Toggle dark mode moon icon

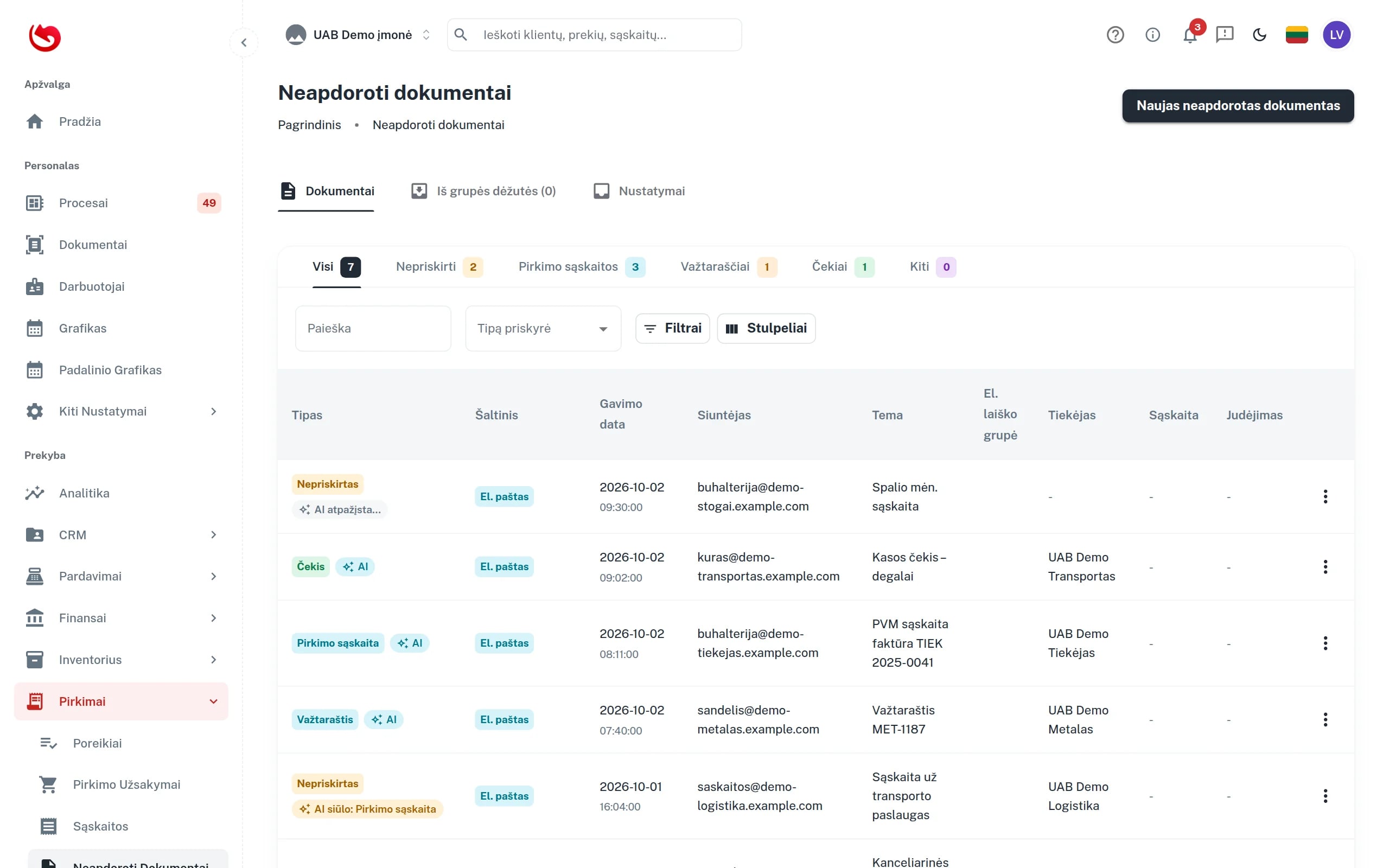tap(1259, 35)
